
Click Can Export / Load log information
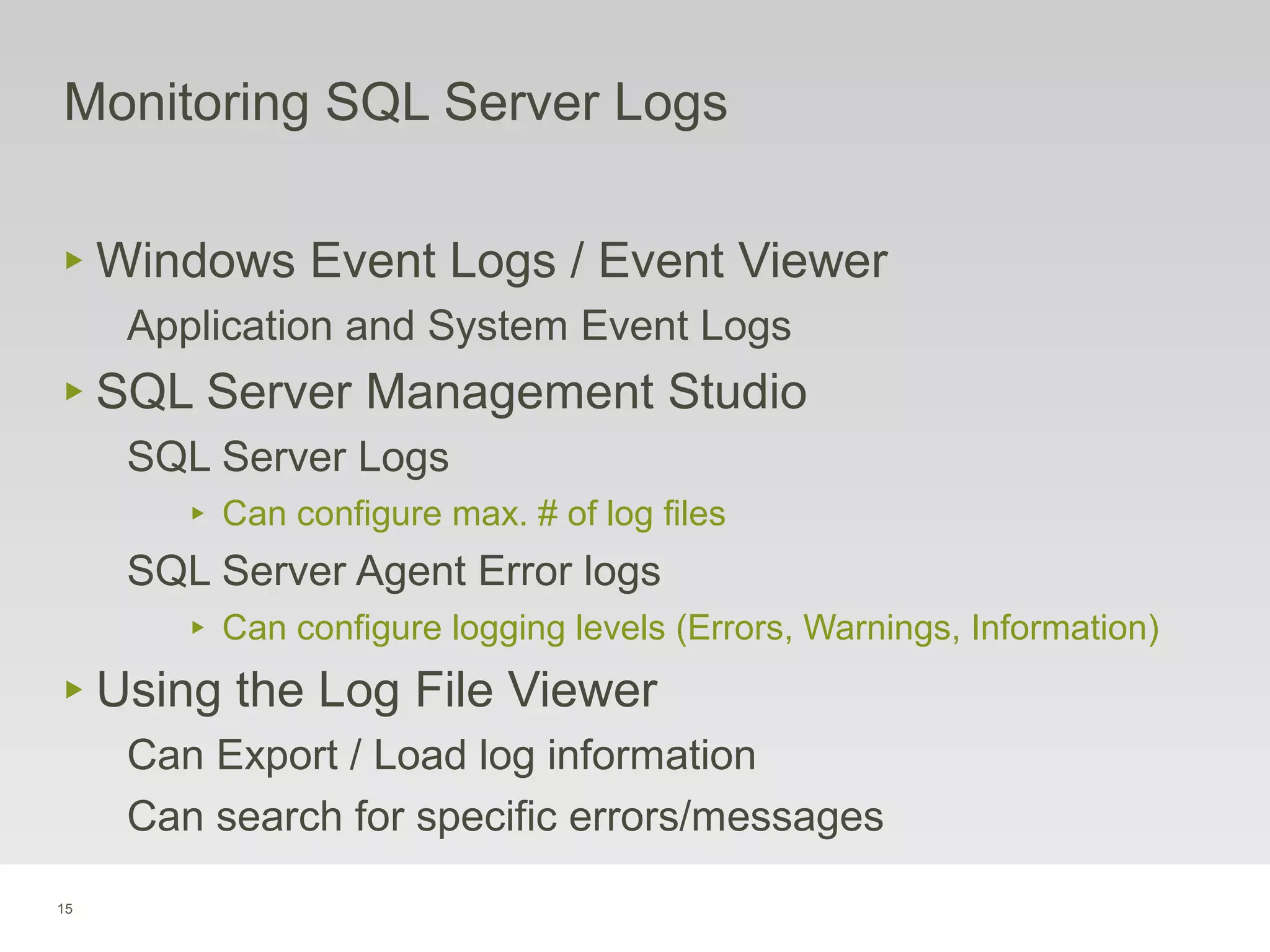click(x=441, y=756)
